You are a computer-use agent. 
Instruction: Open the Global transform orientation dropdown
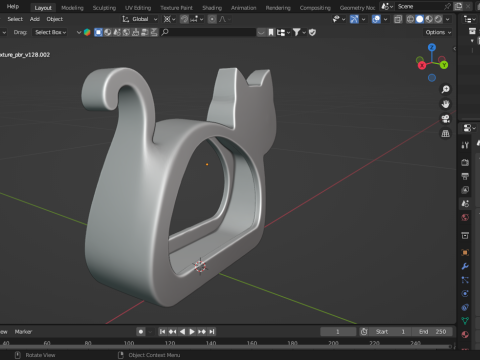pyautogui.click(x=140, y=19)
